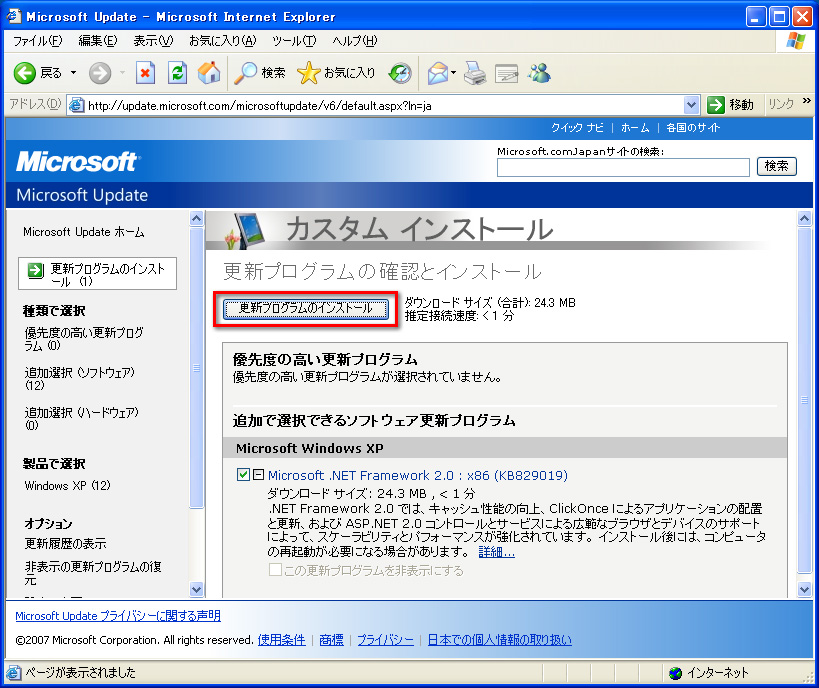Screen dimensions: 819x688
Task: Collapse the .NET Framework 2.0 details
Action: (x=259, y=474)
